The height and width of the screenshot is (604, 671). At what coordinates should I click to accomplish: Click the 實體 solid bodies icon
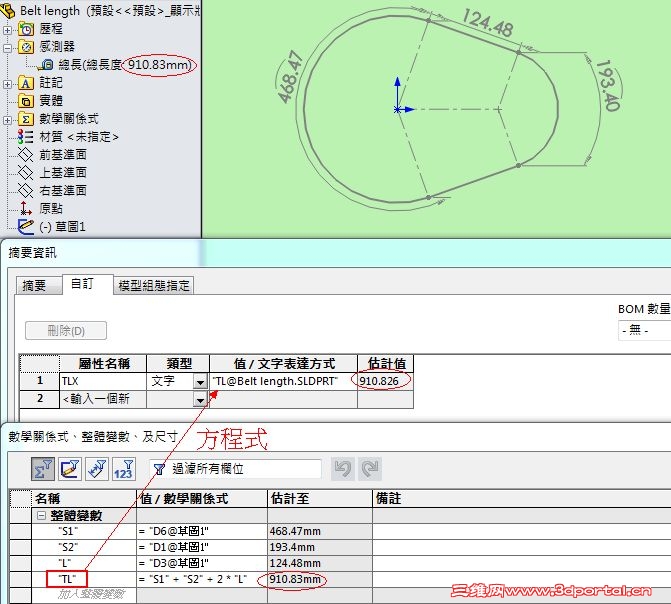[26, 101]
